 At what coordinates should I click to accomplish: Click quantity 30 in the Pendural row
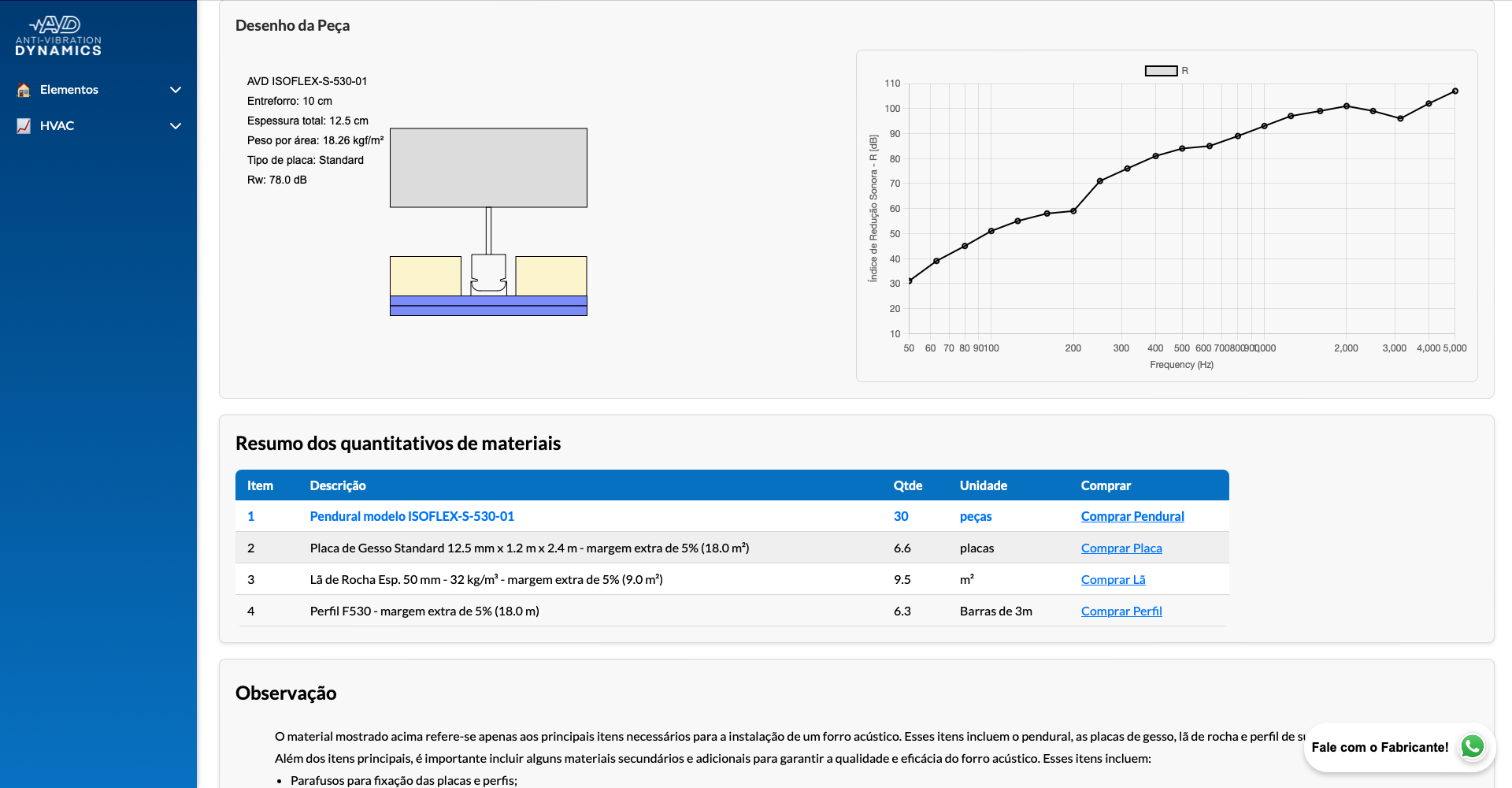[901, 516]
